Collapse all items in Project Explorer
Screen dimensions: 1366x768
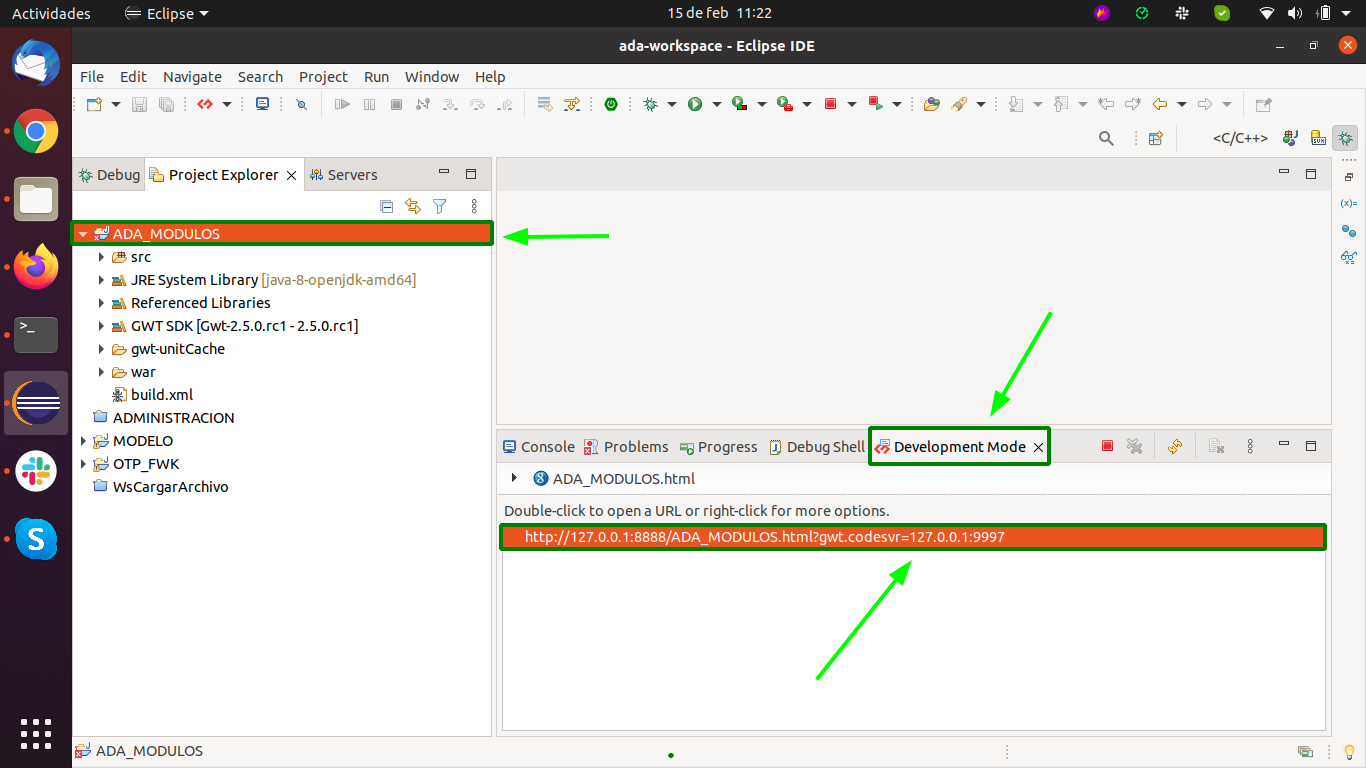387,206
